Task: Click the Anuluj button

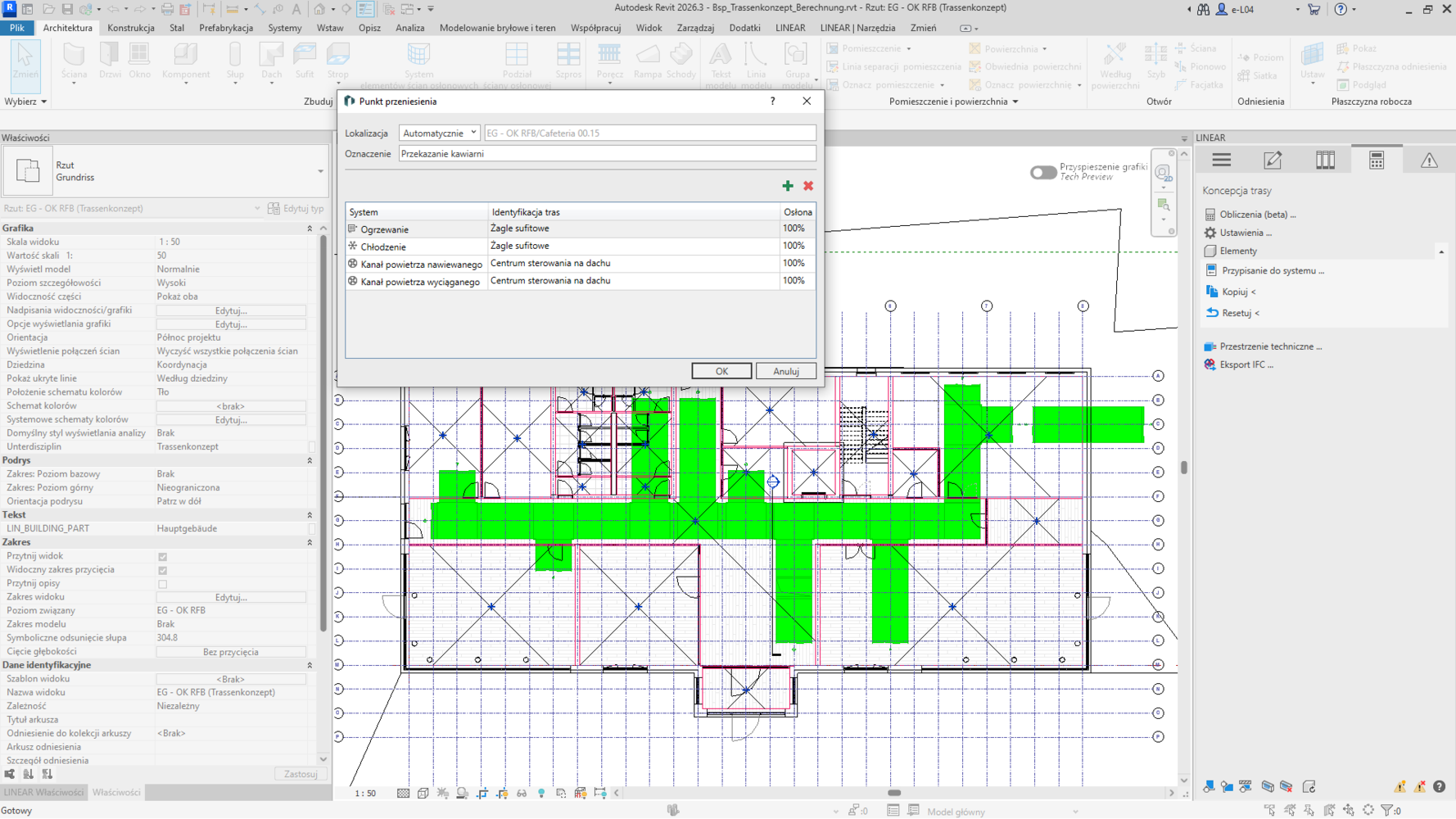Action: coord(785,371)
